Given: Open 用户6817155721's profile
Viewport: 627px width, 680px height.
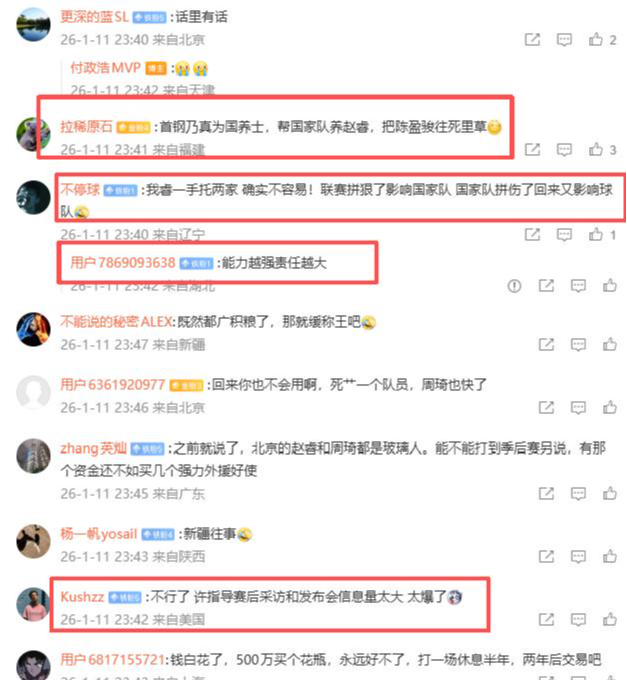Looking at the screenshot, I should tap(112, 660).
